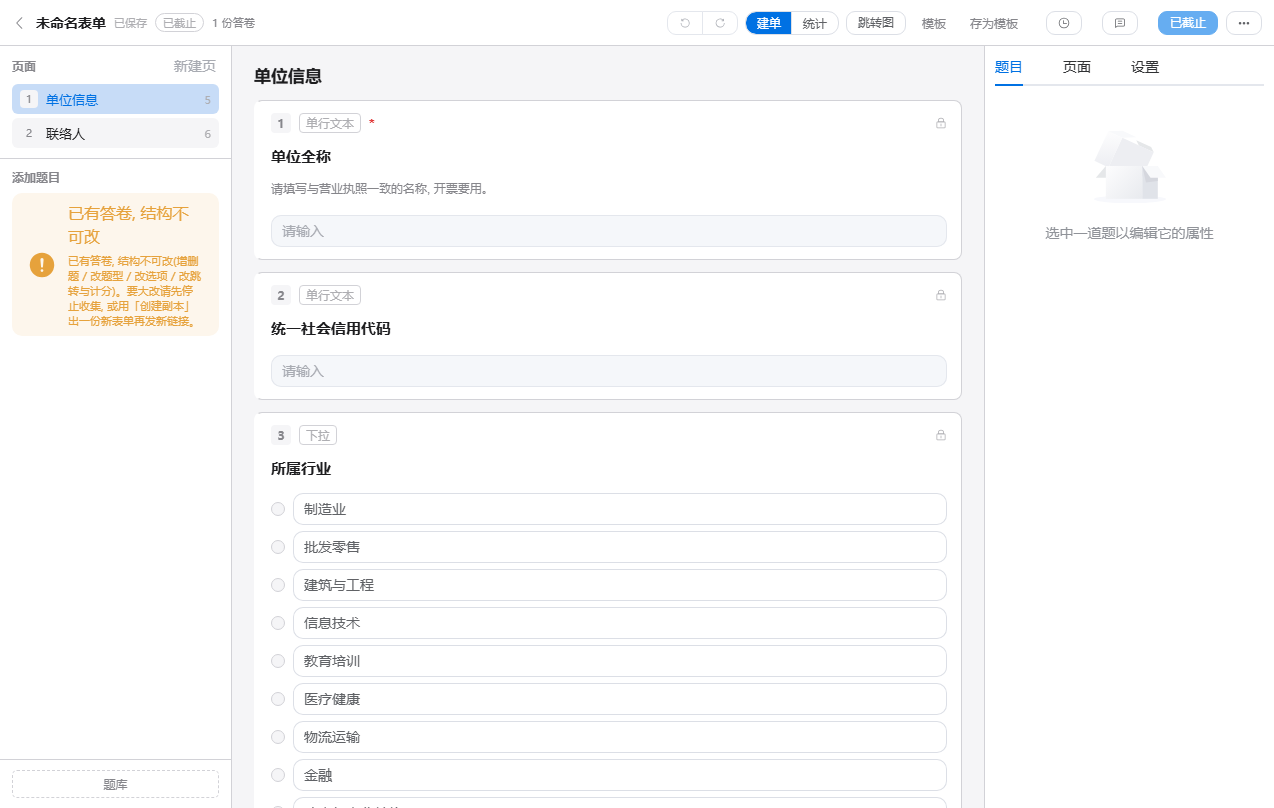Click the 已截止 status tag beside title

click(x=180, y=23)
